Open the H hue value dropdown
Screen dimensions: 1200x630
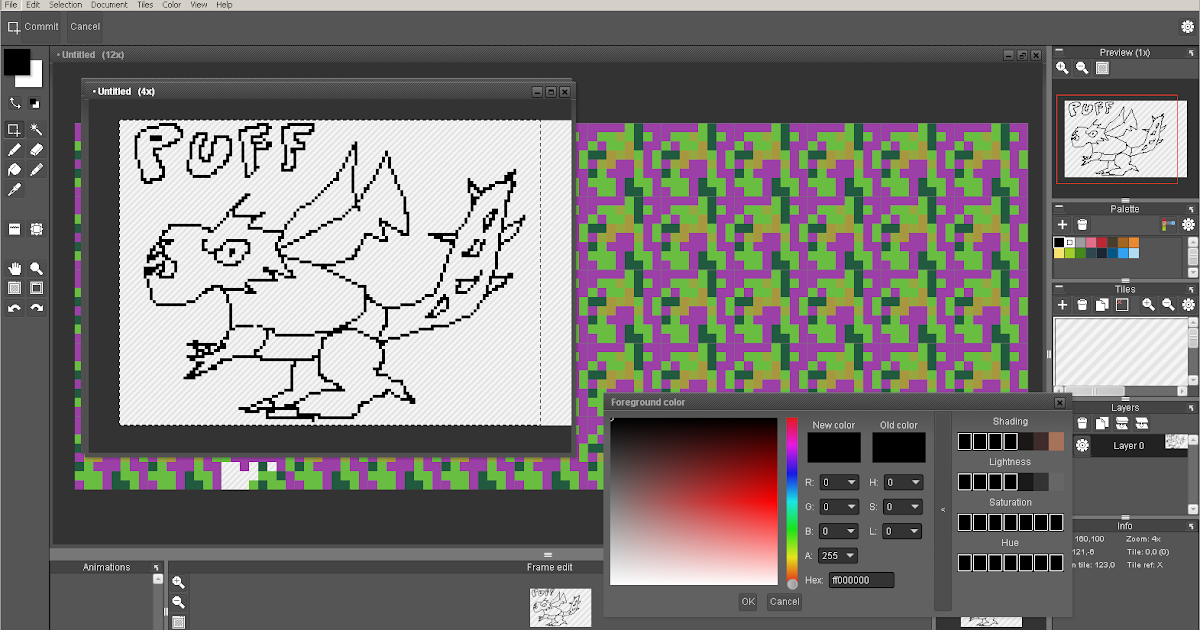[903, 482]
